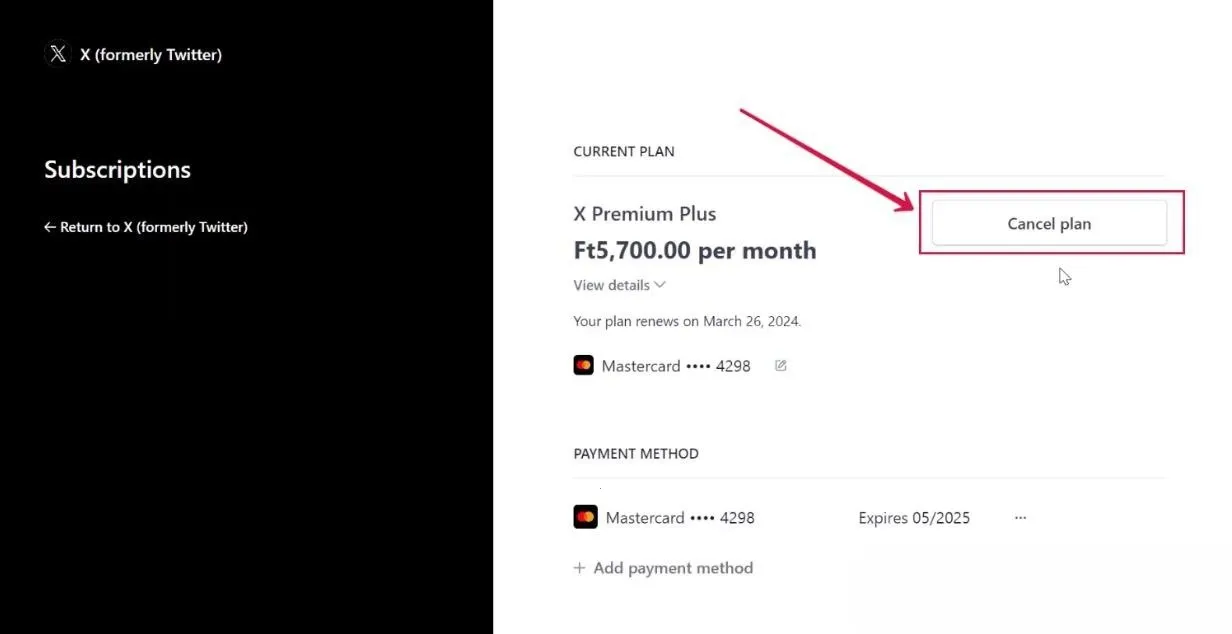Click the X (formerly Twitter) brand name
1232x634 pixels.
tap(151, 55)
